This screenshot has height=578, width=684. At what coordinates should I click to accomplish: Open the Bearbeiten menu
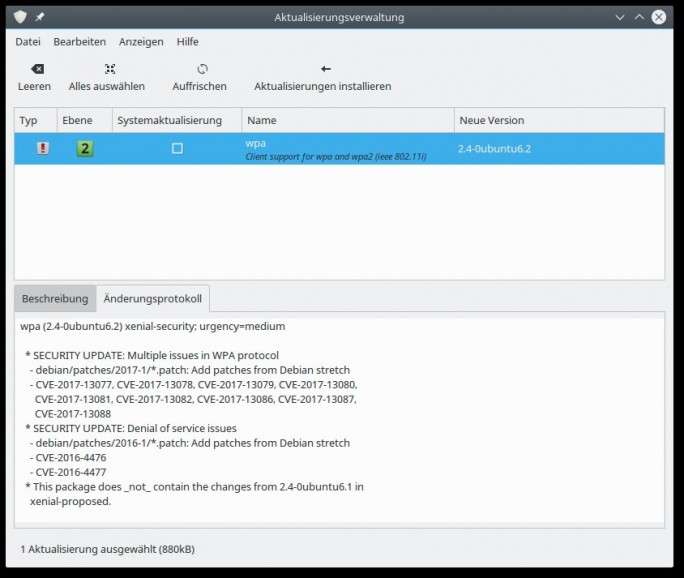tap(80, 42)
